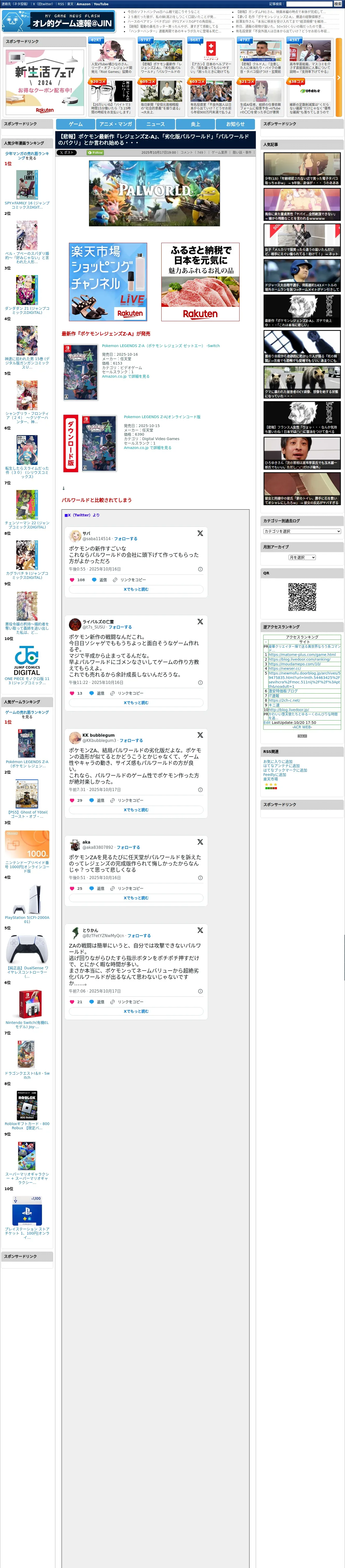This screenshot has height=1568, width=345.
Task: Click the Edit link in access ranking
Action: 267,723
